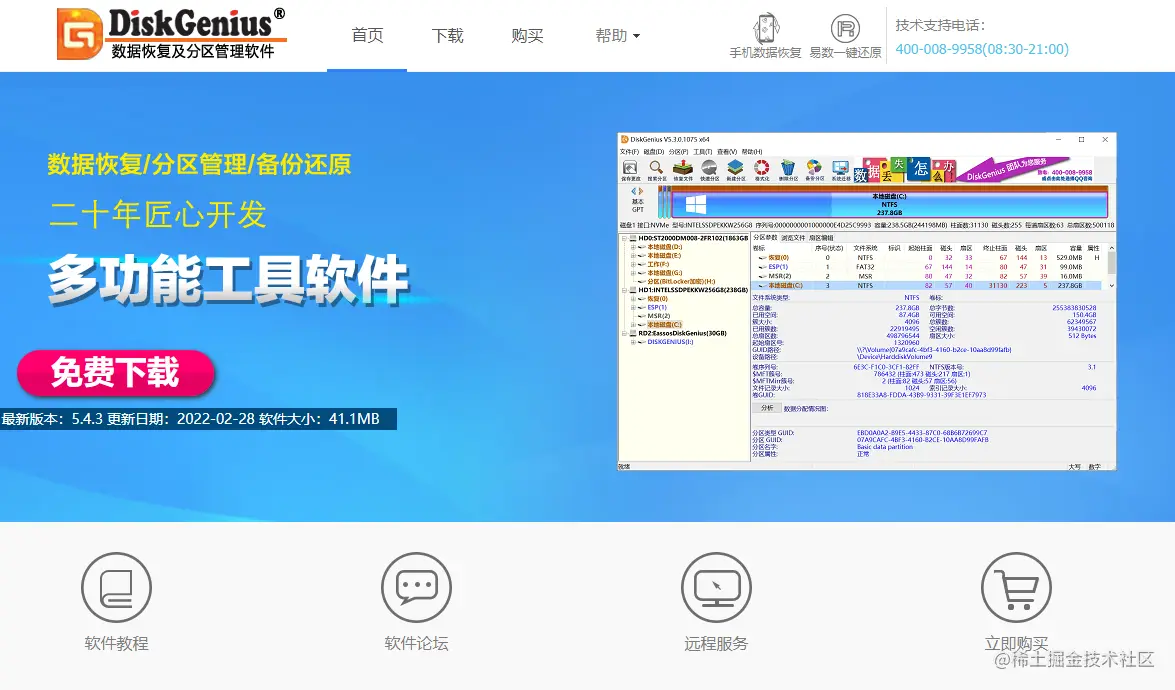Click 新建分区 layers icon in DiskGenius window
The height and width of the screenshot is (690, 1175).
coord(735,170)
